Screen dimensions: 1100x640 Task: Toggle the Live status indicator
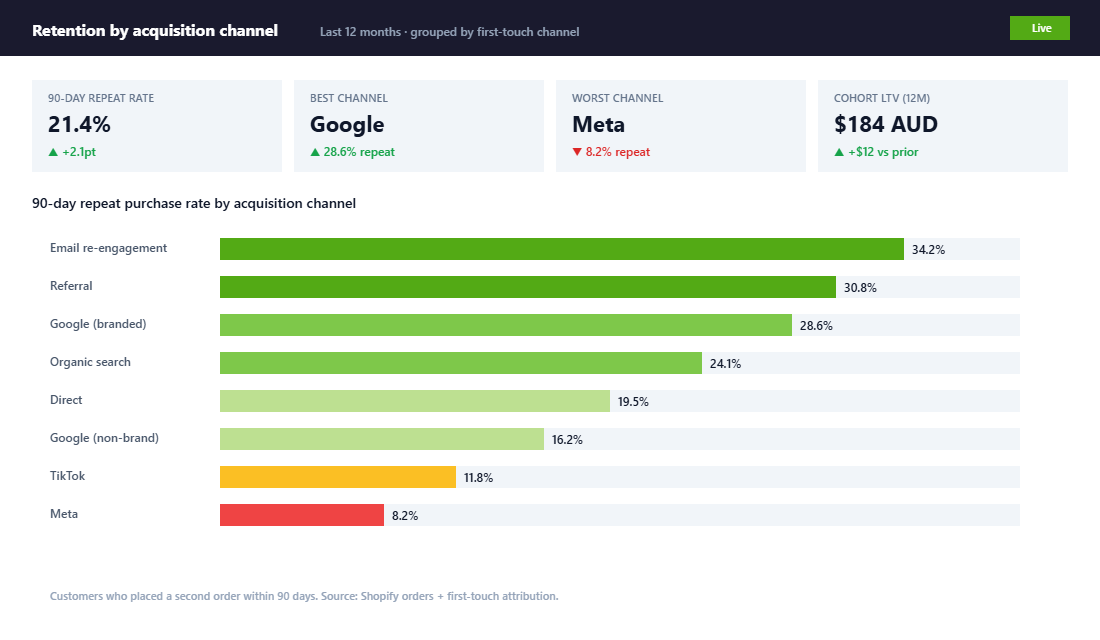(x=1040, y=27)
